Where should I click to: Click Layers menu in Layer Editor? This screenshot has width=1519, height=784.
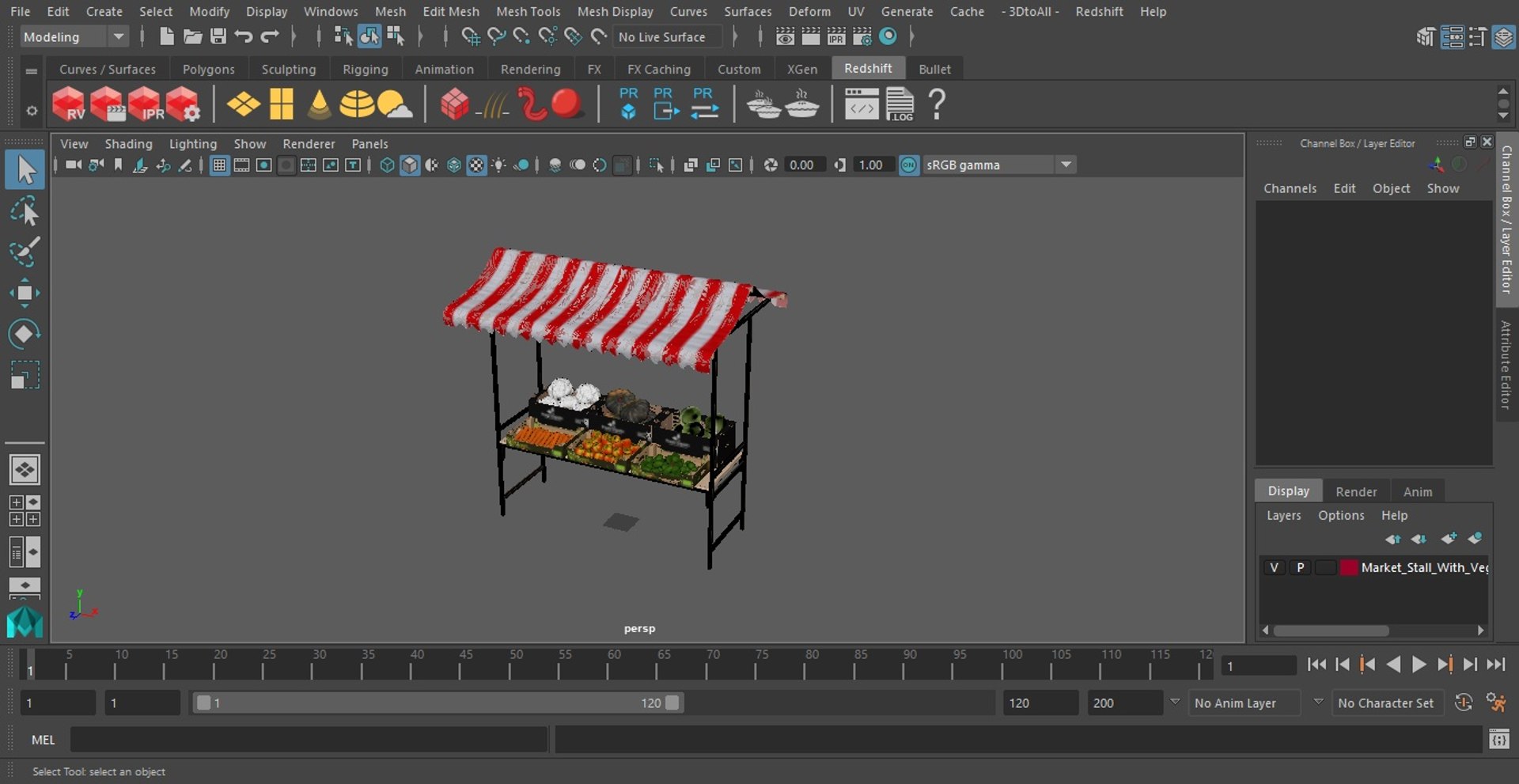click(x=1283, y=515)
